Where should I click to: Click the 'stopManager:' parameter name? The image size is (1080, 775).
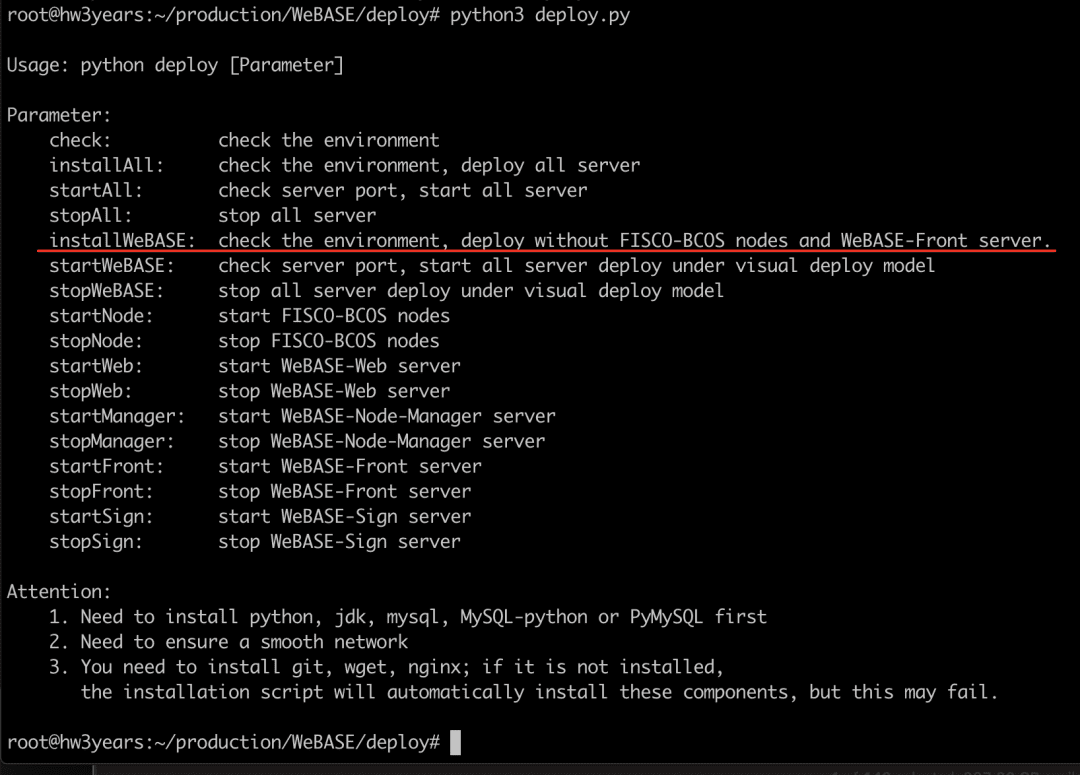click(112, 442)
